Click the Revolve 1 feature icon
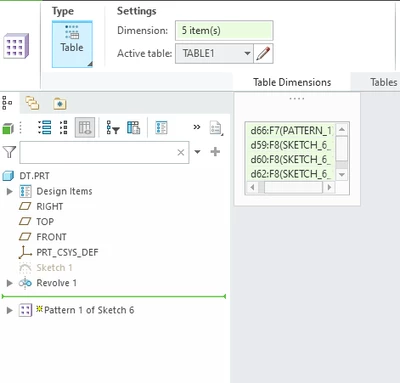The width and height of the screenshot is (400, 383). (x=25, y=283)
